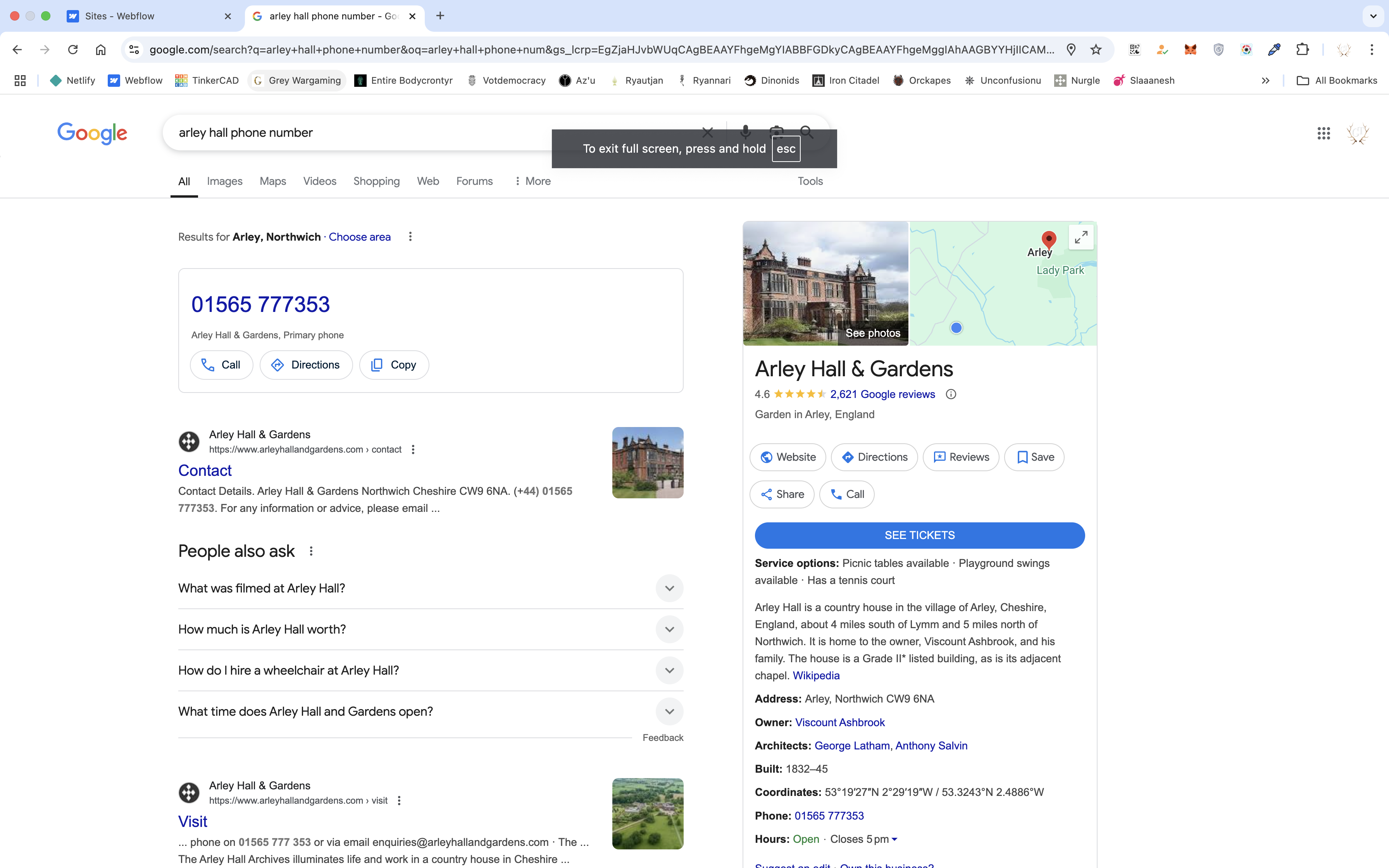The image size is (1389, 868).
Task: Click the SEE TICKETS button
Action: (x=920, y=535)
